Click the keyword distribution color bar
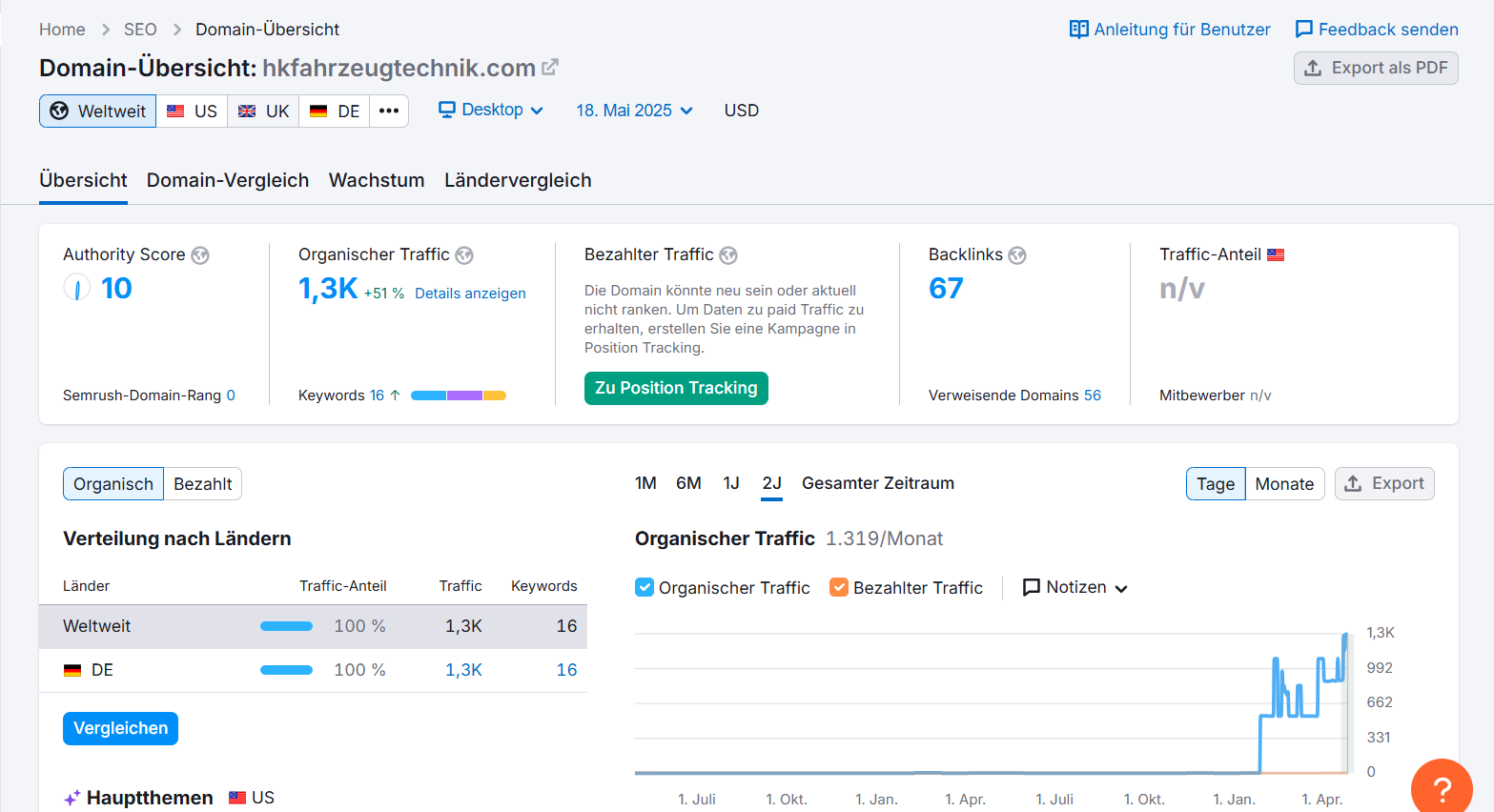The height and width of the screenshot is (812, 1494). click(x=459, y=396)
